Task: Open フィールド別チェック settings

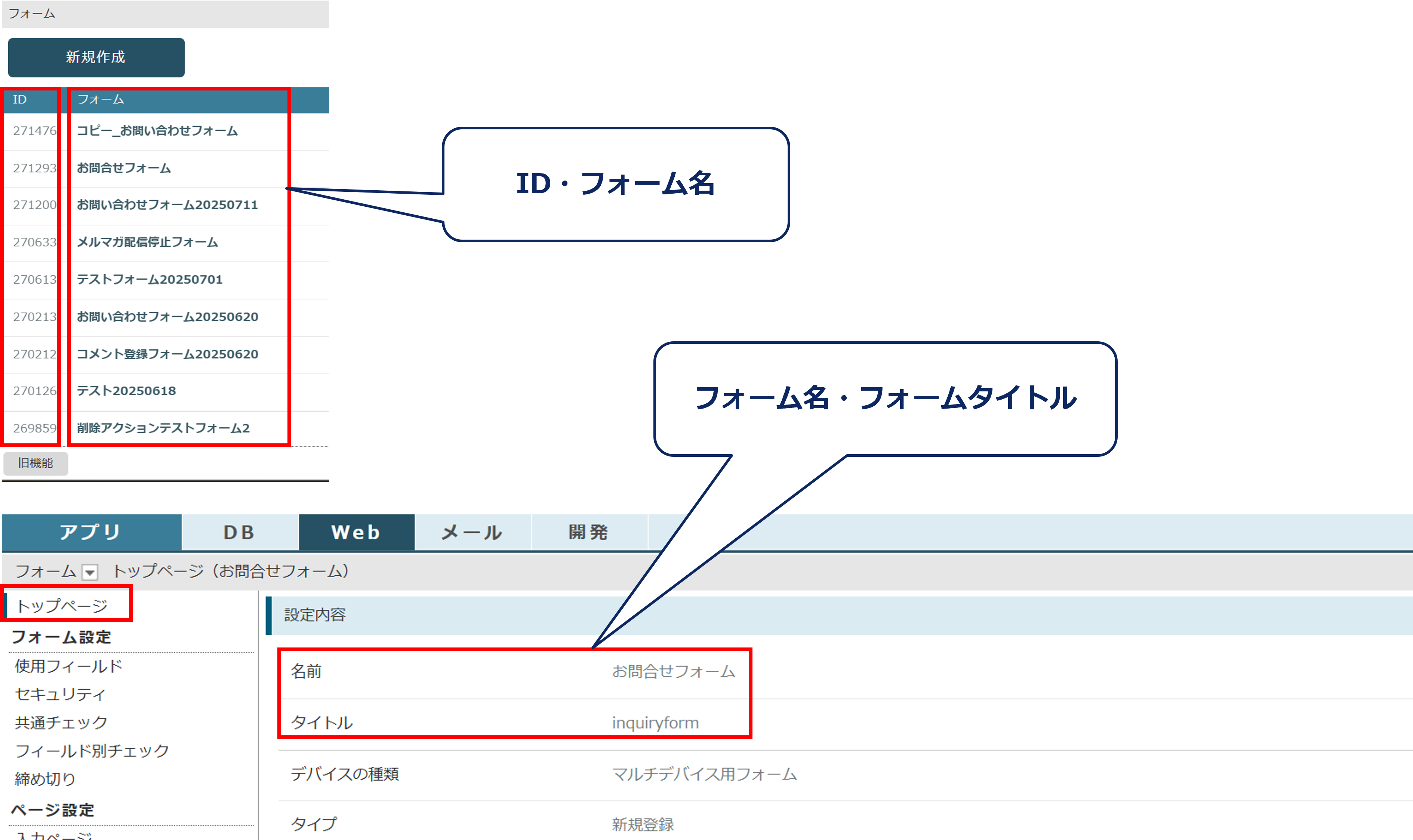Action: pyautogui.click(x=92, y=751)
